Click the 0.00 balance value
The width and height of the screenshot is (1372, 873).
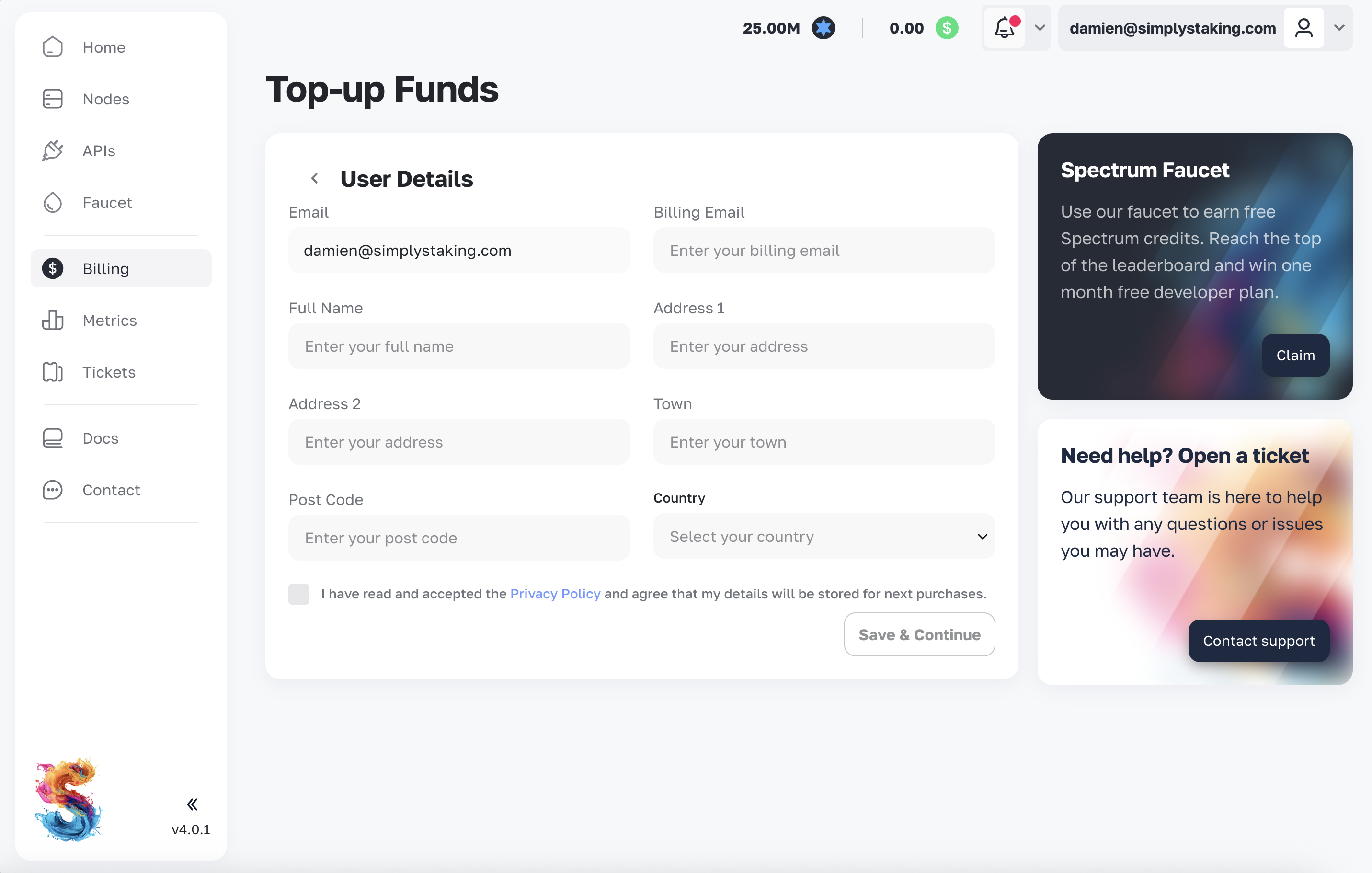[x=906, y=28]
